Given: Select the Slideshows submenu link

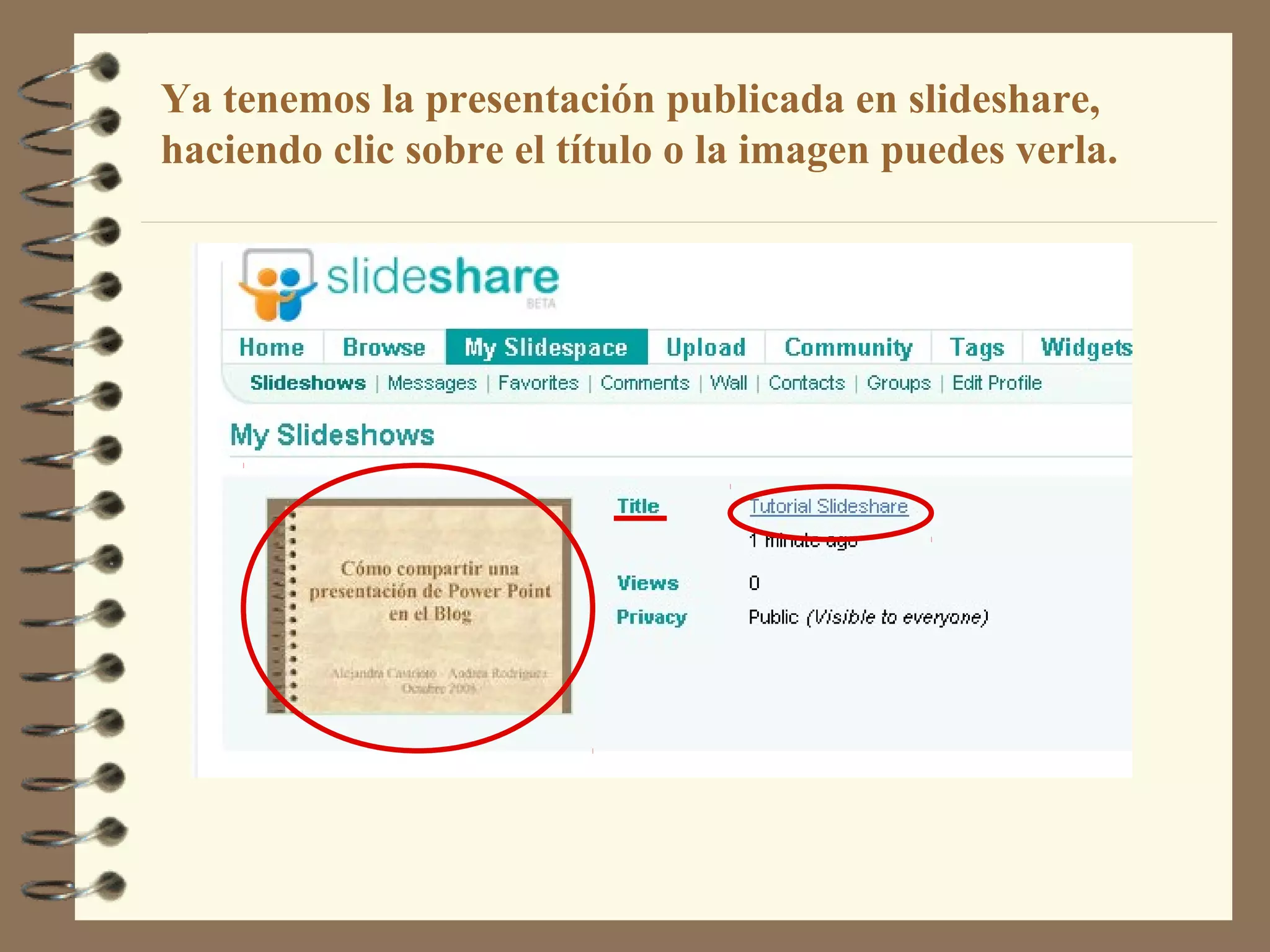Looking at the screenshot, I should 308,383.
